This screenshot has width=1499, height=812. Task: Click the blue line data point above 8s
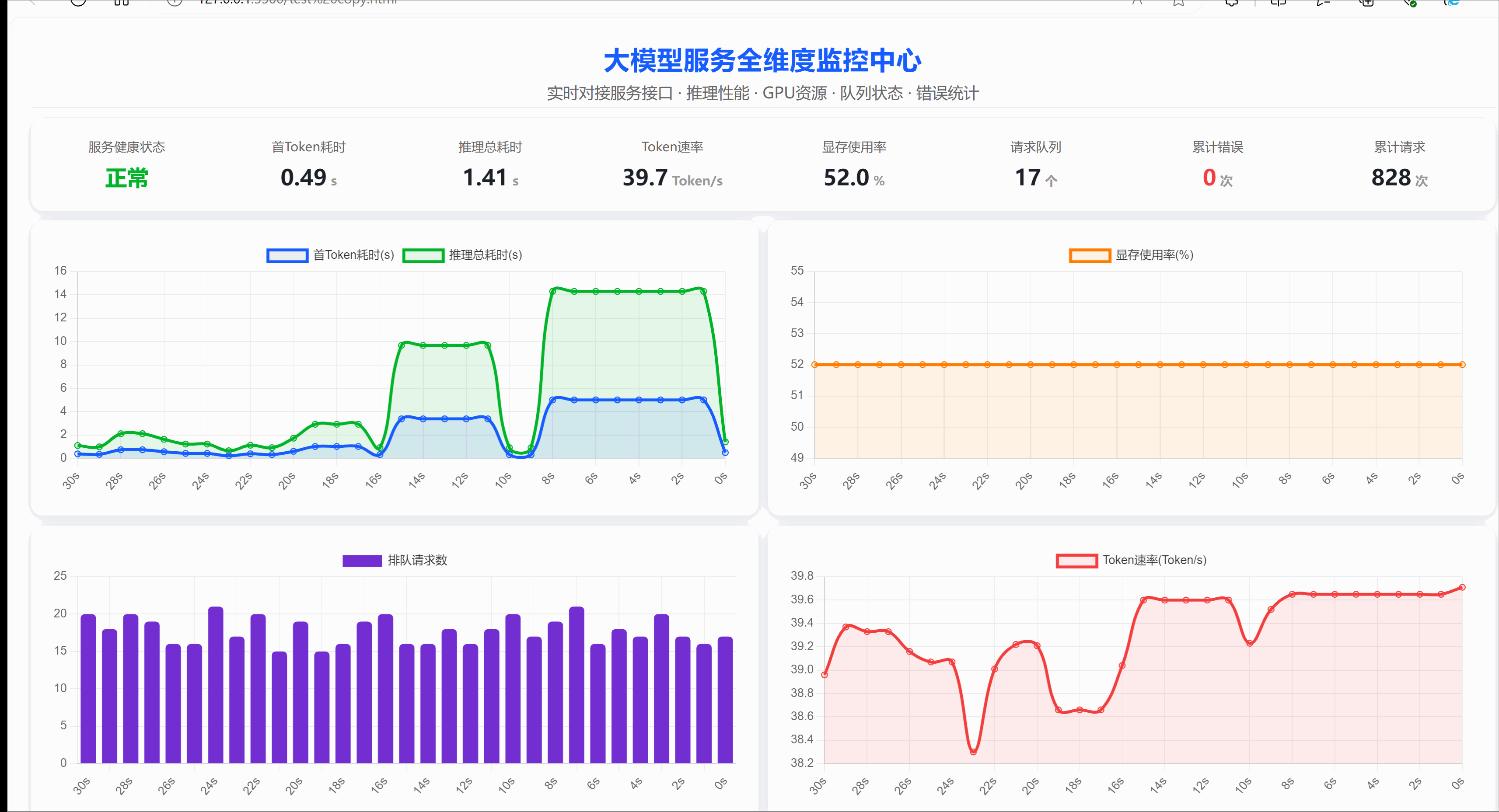pyautogui.click(x=552, y=400)
